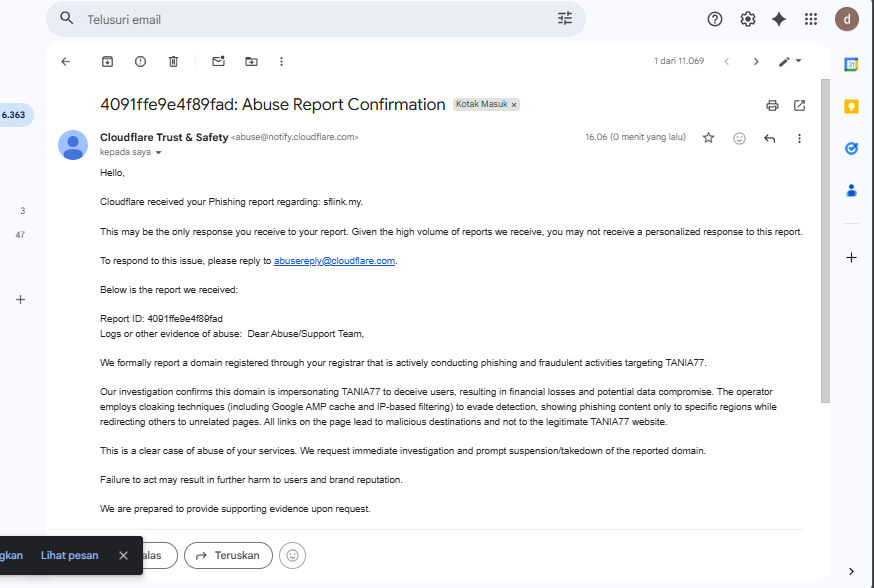Go to next (older) email chevron

756,61
